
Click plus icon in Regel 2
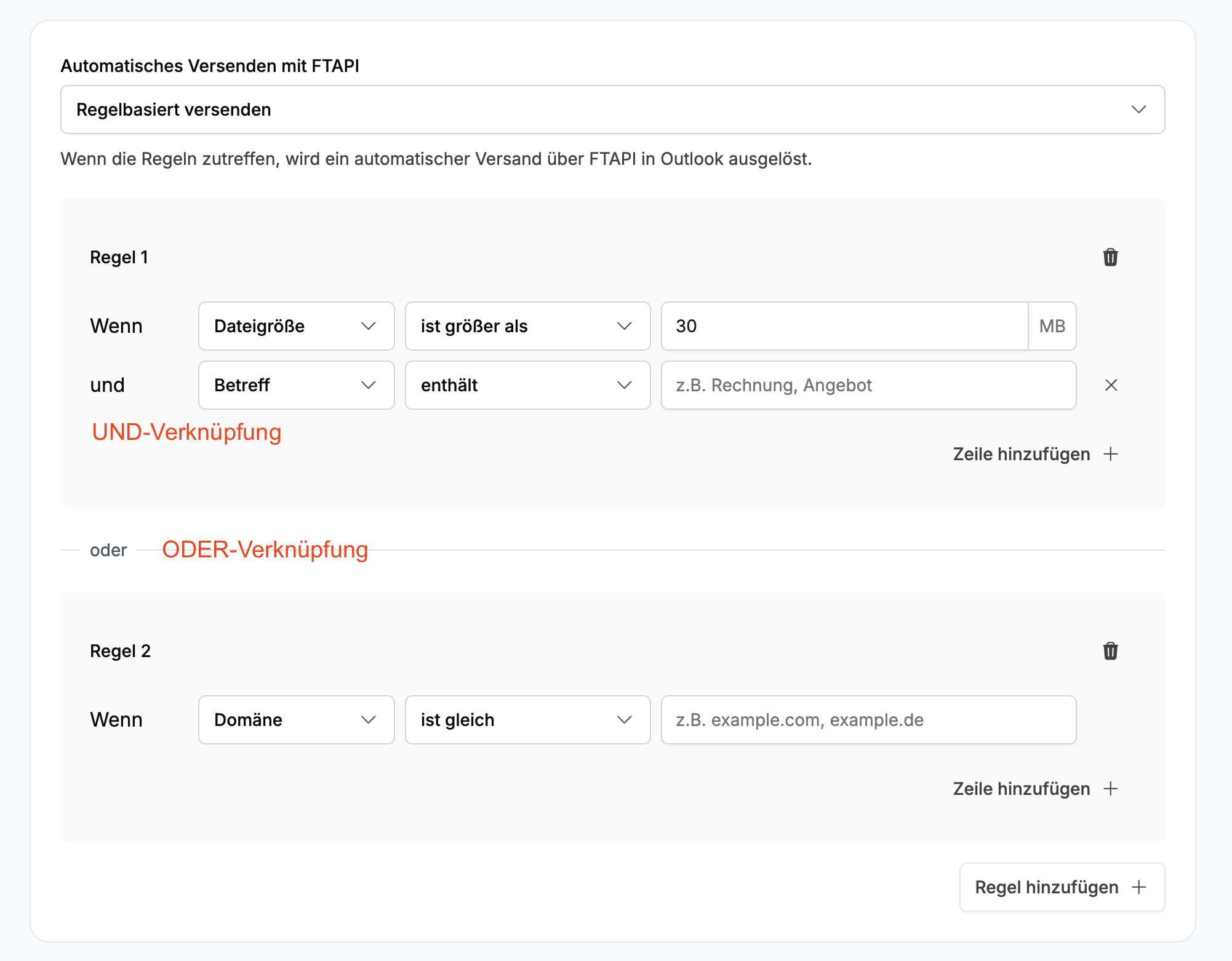[1111, 789]
